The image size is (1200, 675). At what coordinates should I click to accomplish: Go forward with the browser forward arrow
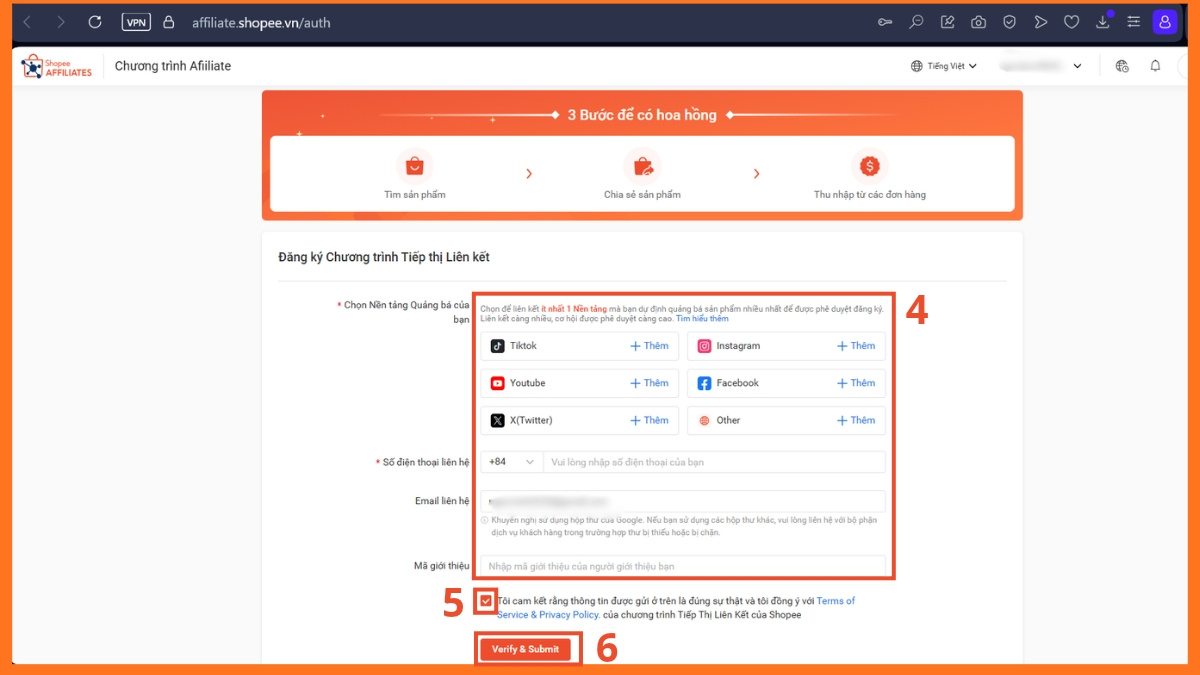(61, 22)
